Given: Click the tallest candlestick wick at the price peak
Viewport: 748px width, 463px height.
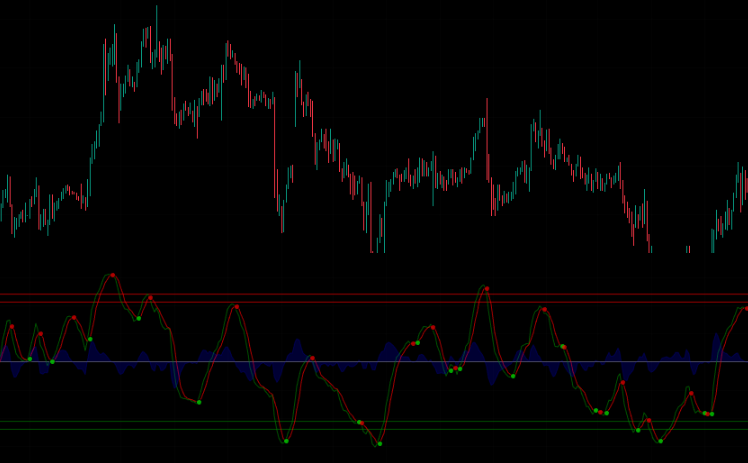Looking at the screenshot, I should point(156,20).
